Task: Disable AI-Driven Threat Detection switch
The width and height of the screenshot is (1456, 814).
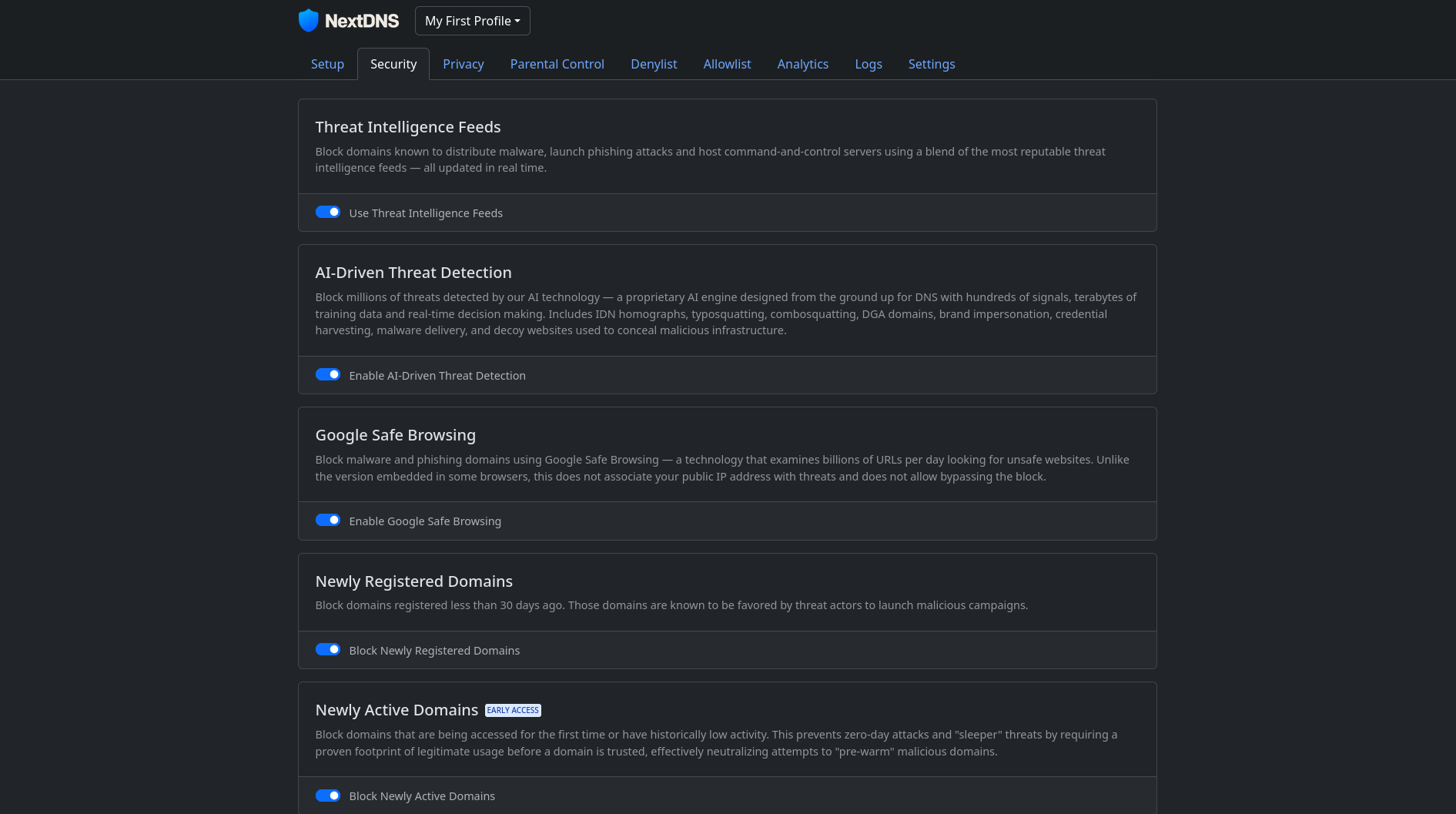Action: click(x=328, y=375)
